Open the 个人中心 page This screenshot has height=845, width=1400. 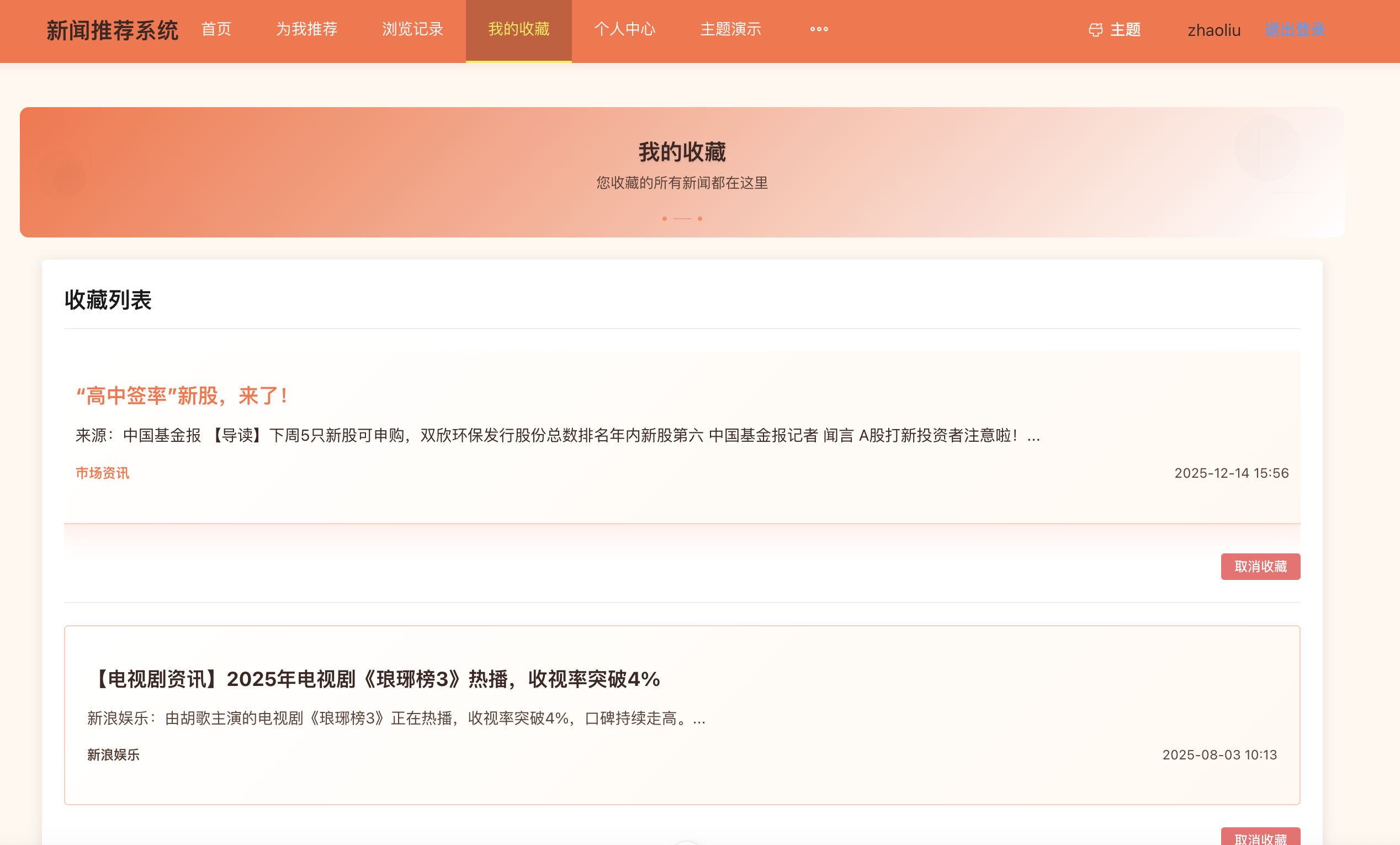click(625, 30)
